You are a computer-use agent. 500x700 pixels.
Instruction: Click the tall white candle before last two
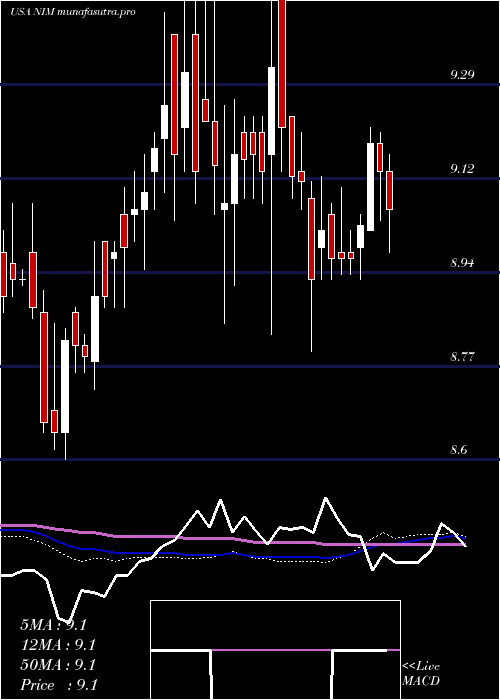click(x=370, y=187)
